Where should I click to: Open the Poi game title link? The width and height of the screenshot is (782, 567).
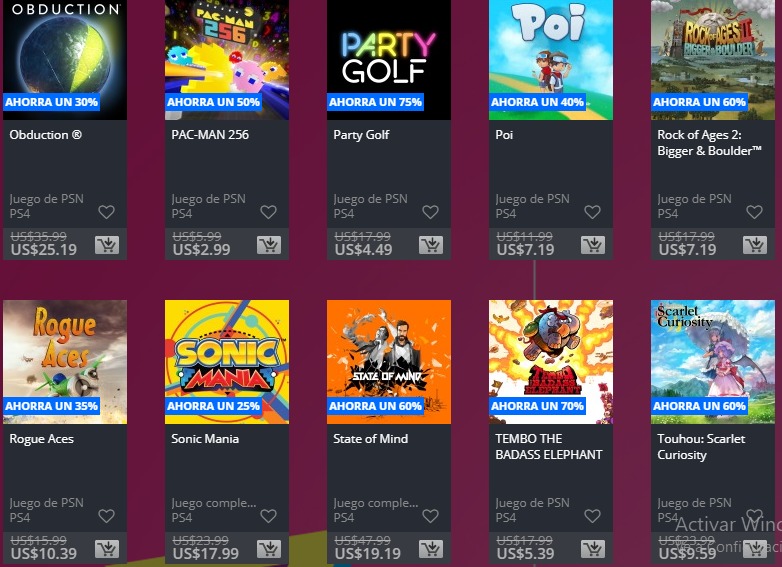(504, 135)
